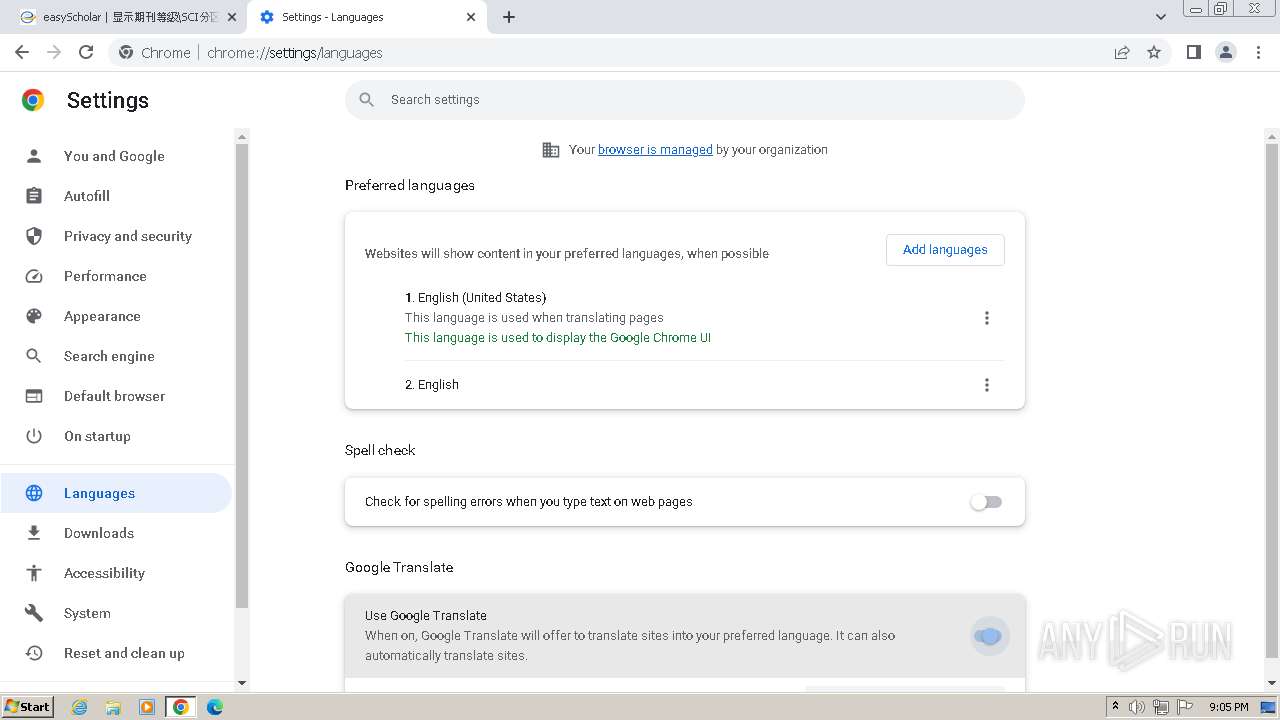
Task: Click the wrench icon beside System
Action: point(34,613)
